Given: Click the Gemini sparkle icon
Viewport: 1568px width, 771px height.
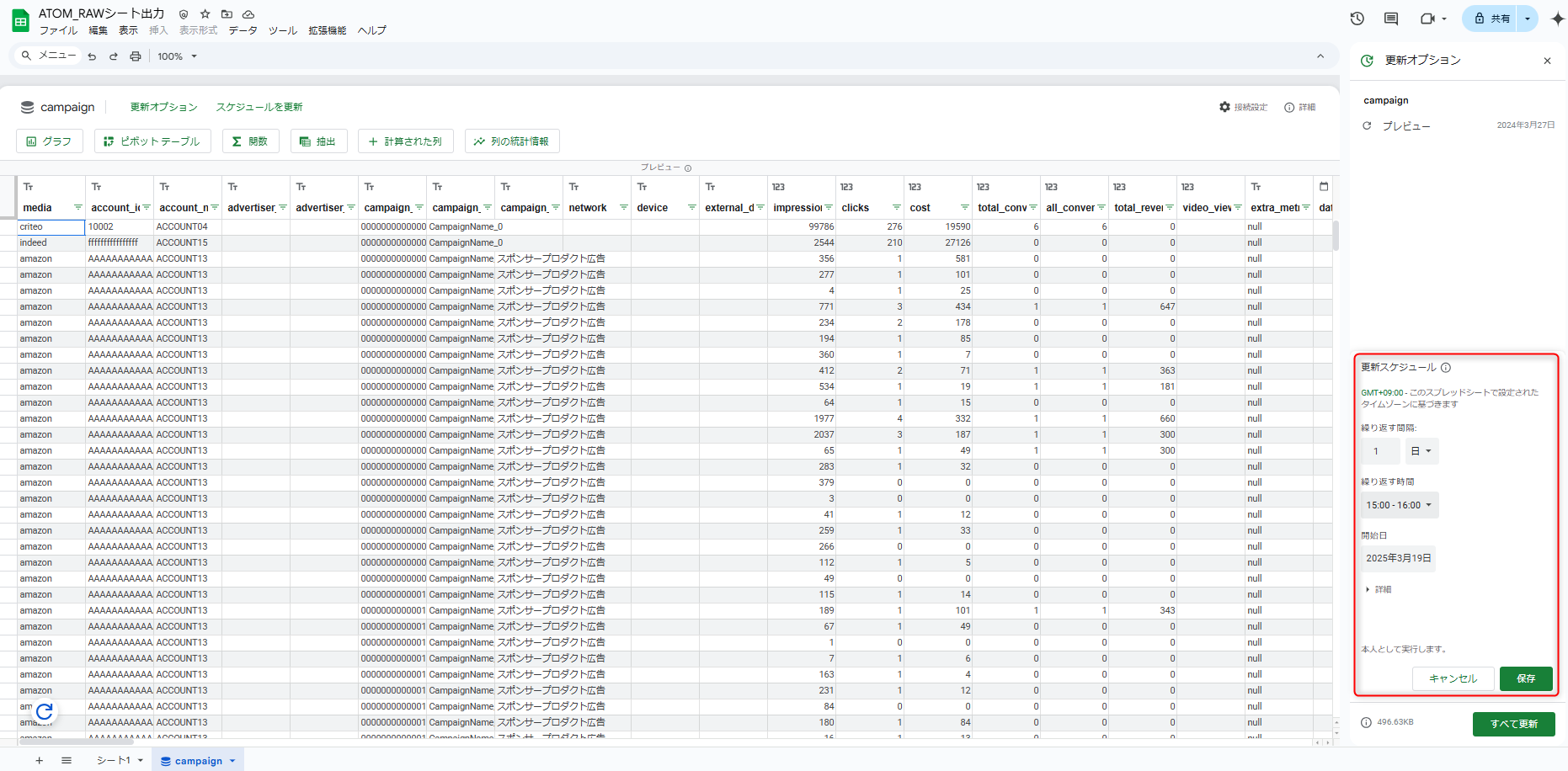Looking at the screenshot, I should [1557, 19].
